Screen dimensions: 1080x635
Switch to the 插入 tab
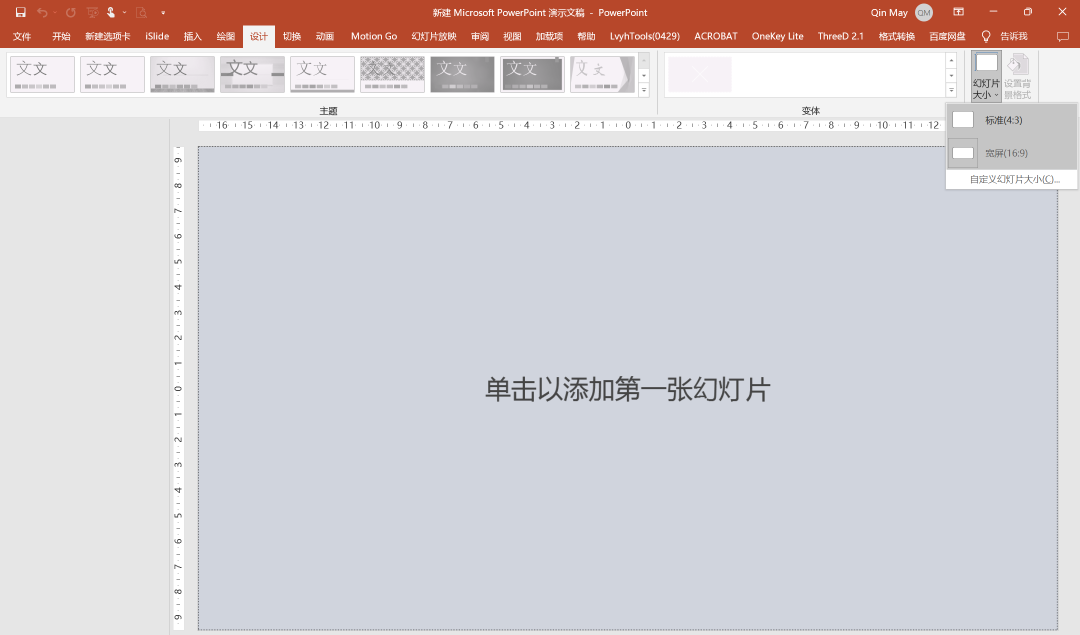(x=193, y=37)
